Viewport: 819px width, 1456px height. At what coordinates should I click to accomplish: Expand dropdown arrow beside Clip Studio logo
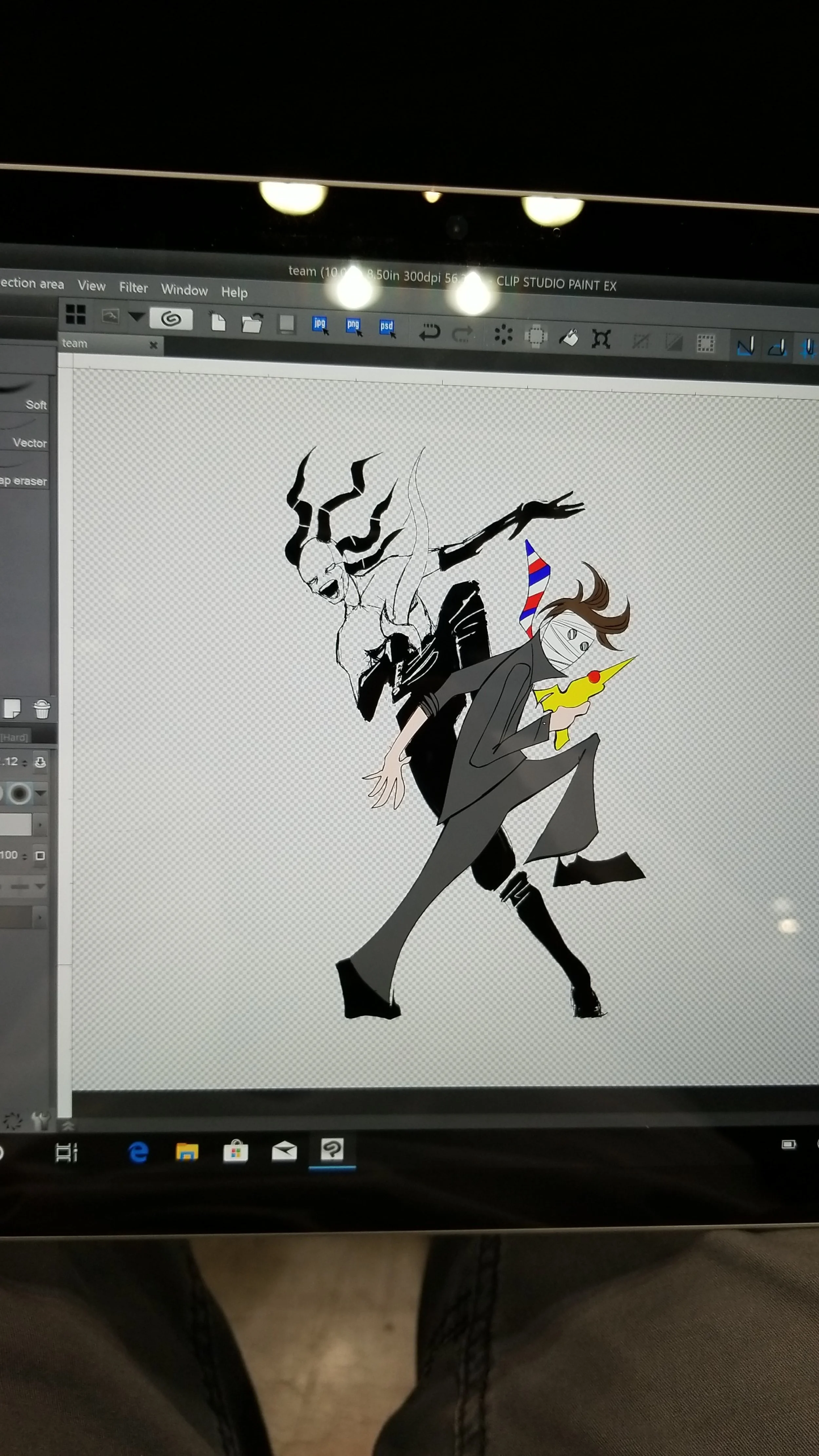coord(136,316)
